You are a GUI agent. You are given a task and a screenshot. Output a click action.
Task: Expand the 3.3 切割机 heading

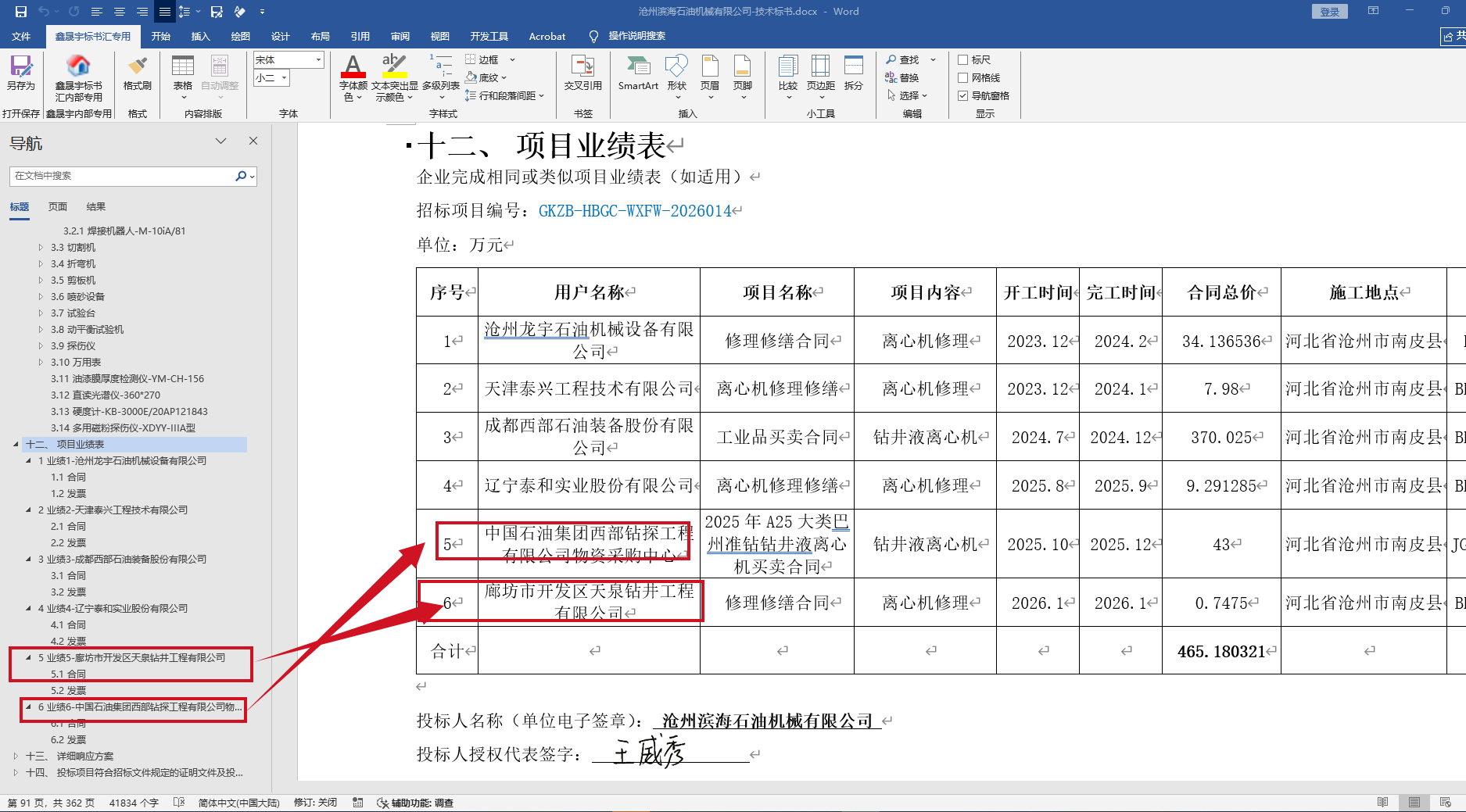click(41, 247)
